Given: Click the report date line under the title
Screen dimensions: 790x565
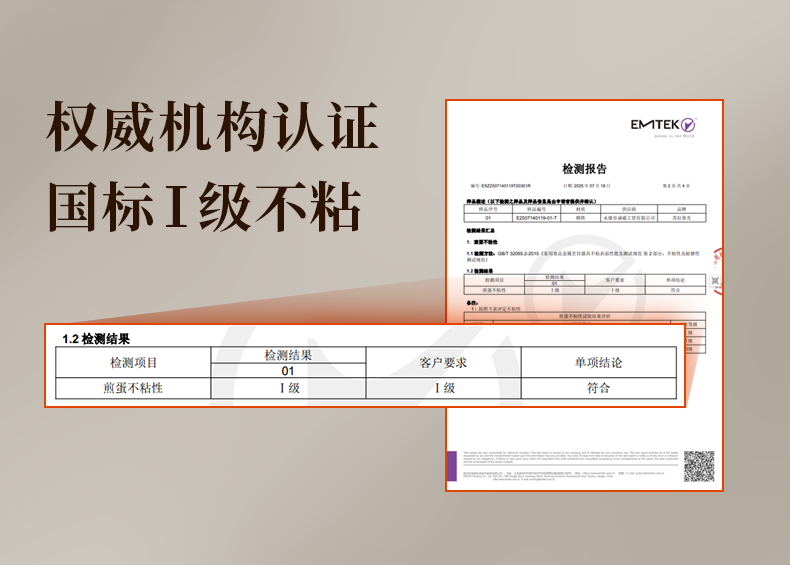Looking at the screenshot, I should 584,186.
